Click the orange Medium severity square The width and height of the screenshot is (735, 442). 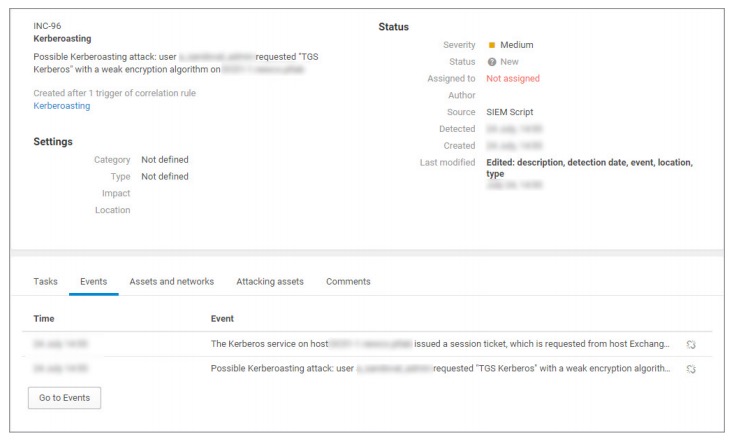(492, 45)
